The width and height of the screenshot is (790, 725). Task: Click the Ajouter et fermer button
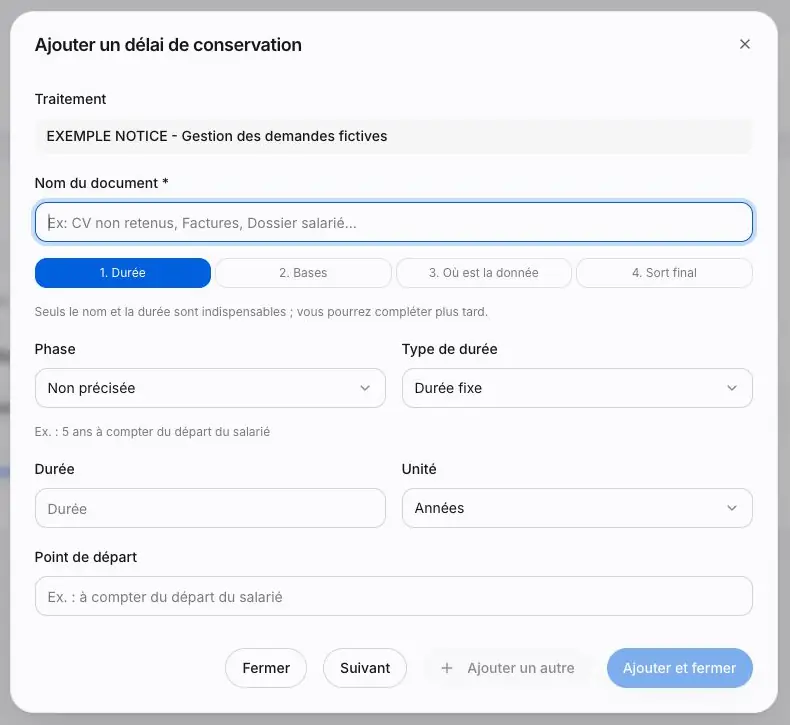[x=680, y=668]
